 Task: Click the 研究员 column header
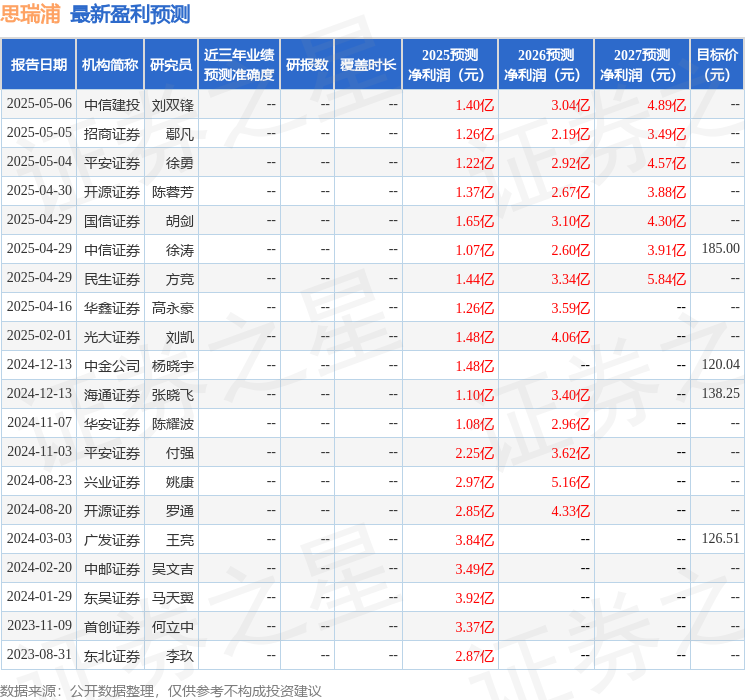pyautogui.click(x=171, y=65)
